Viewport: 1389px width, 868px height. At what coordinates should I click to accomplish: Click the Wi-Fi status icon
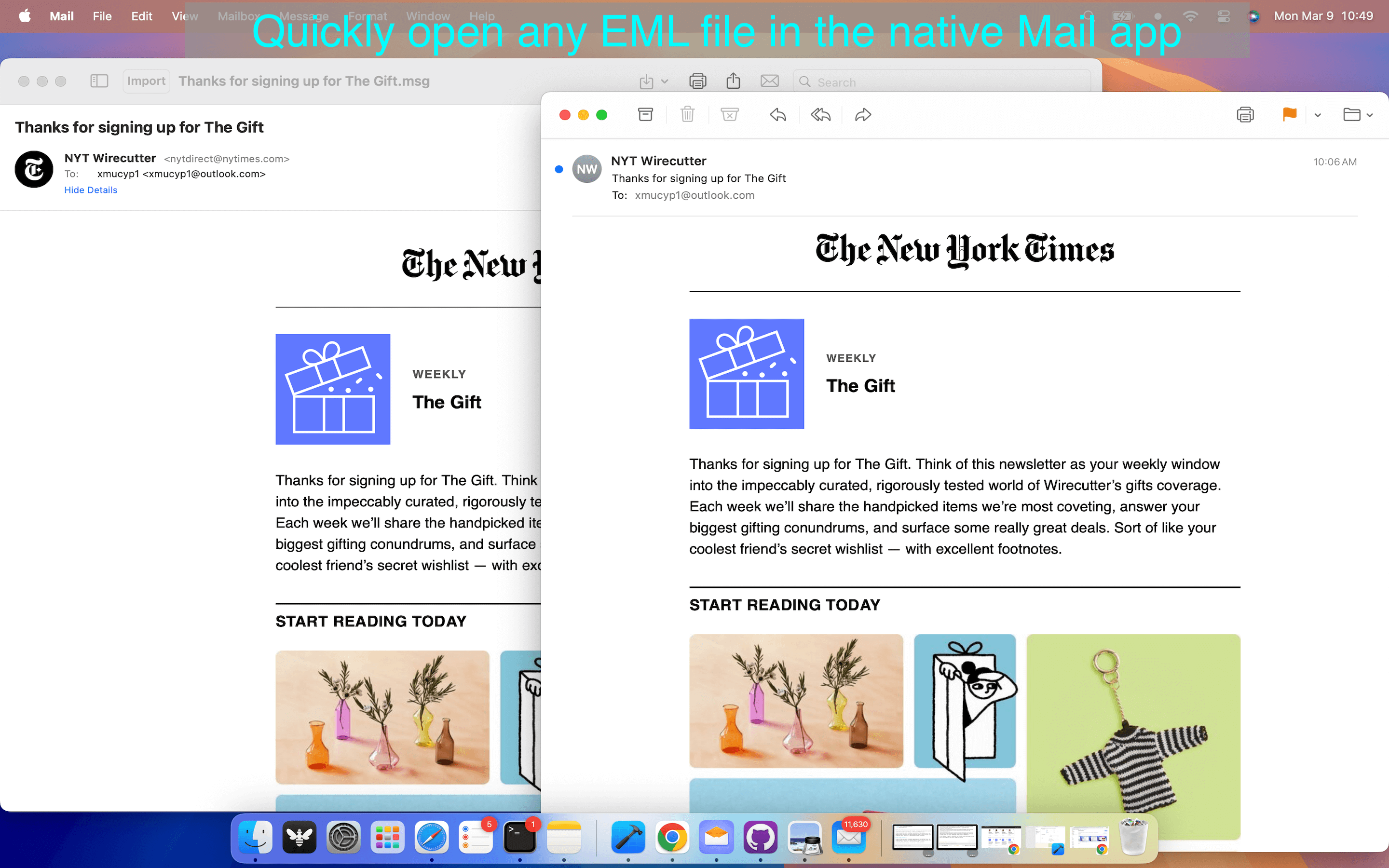1190,16
